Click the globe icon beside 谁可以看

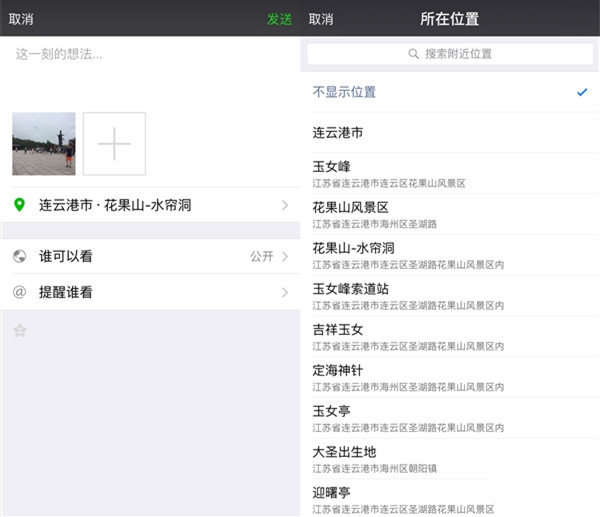point(19,257)
